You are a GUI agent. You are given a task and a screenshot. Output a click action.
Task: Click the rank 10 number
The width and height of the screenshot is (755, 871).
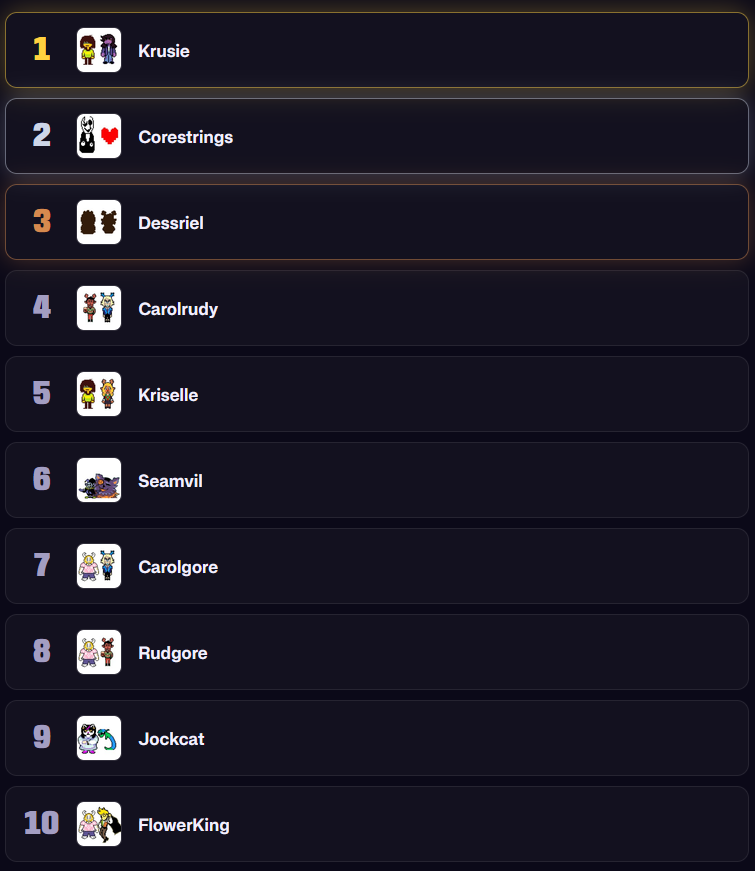[42, 823]
